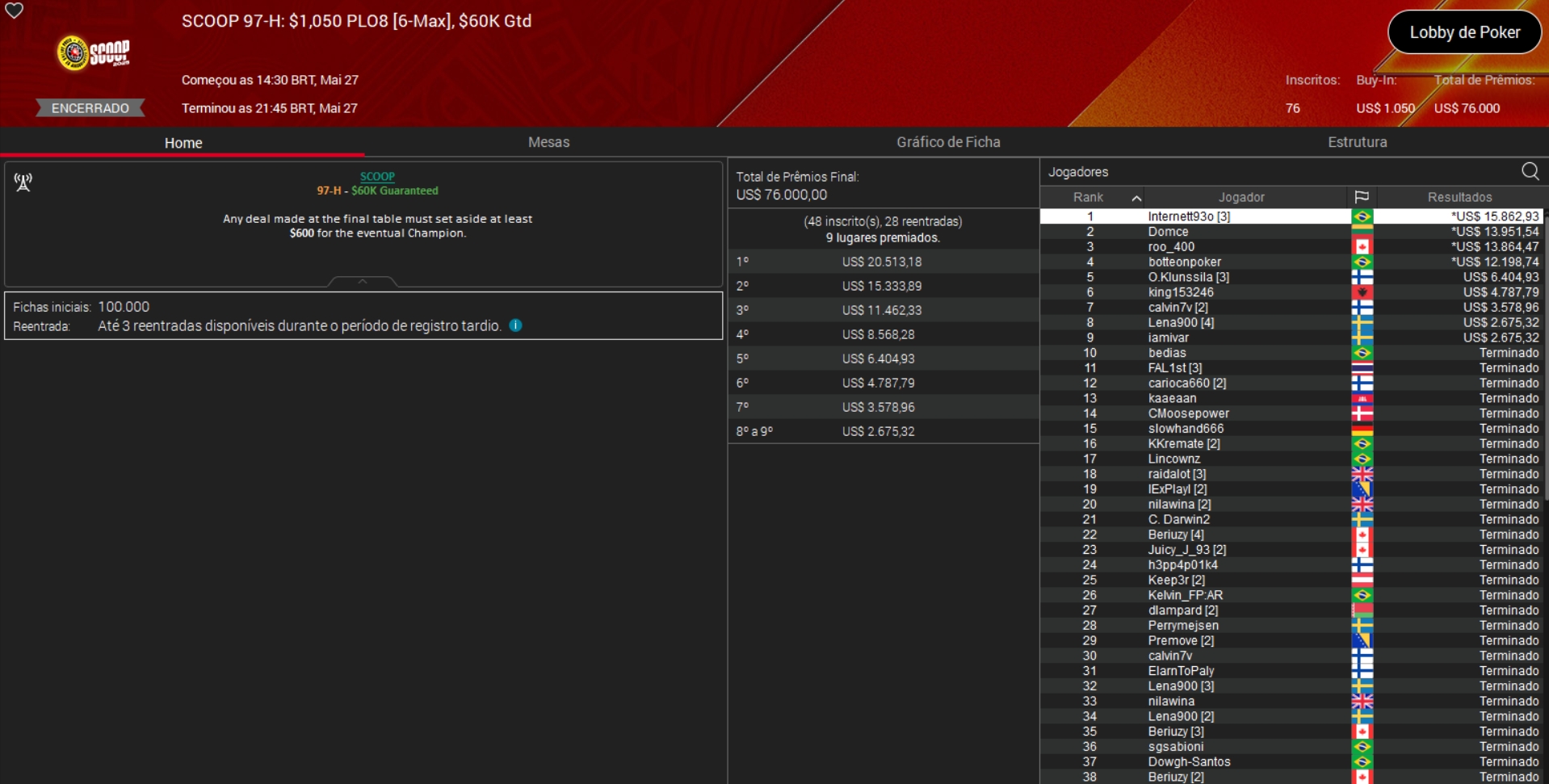Click 5º prize US$ 6.404,93 row

point(883,358)
